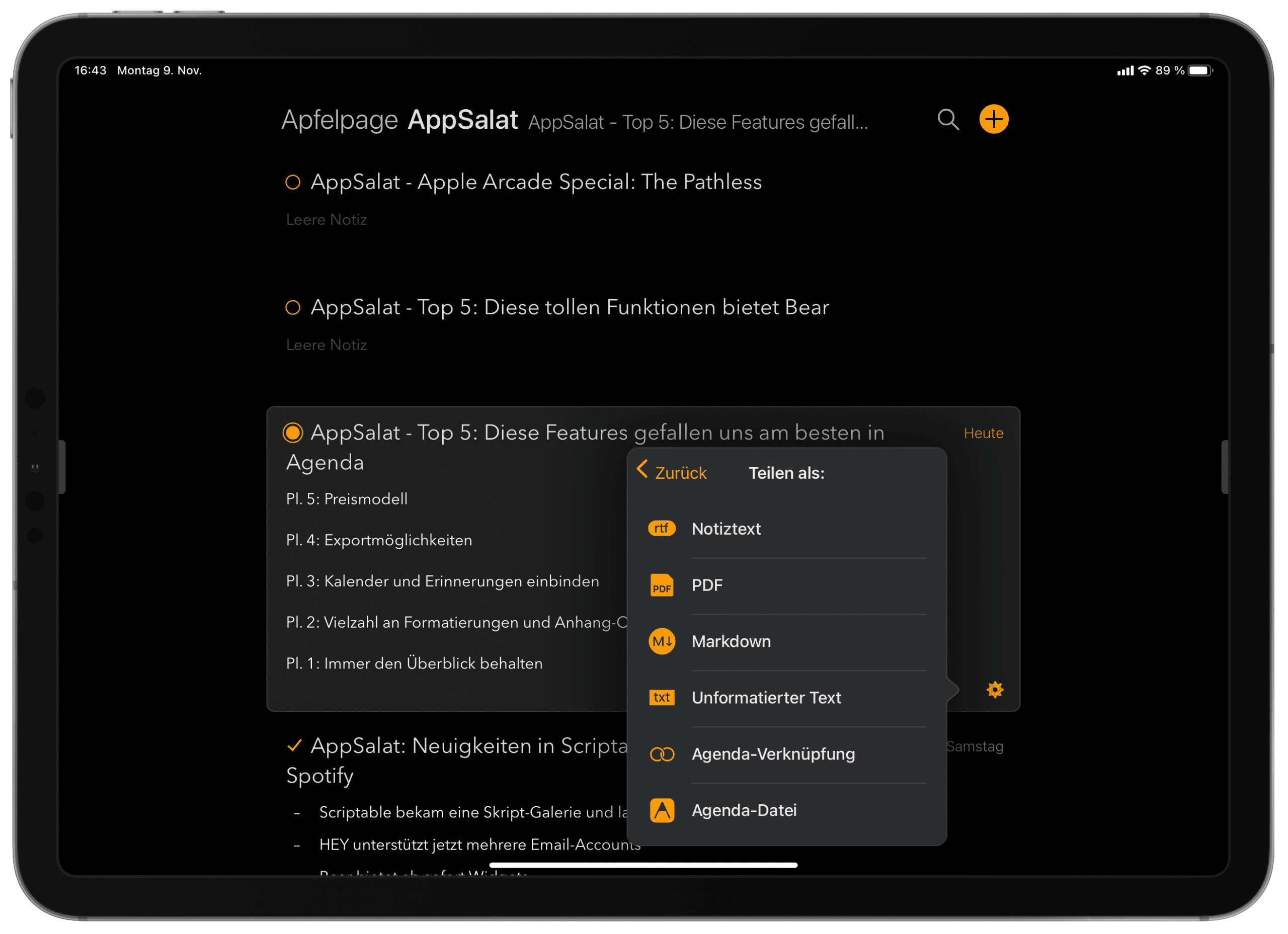This screenshot has width=1288, height=934.
Task: Tap the Wi-Fi status icon
Action: pos(1144,70)
